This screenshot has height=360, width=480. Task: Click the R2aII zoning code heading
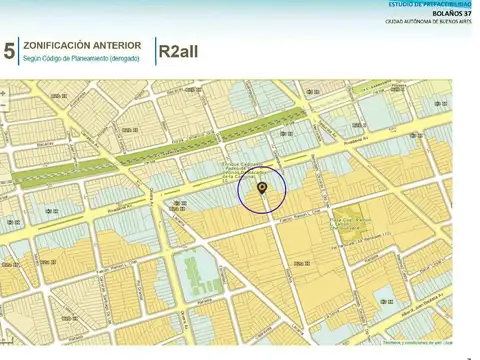click(178, 51)
